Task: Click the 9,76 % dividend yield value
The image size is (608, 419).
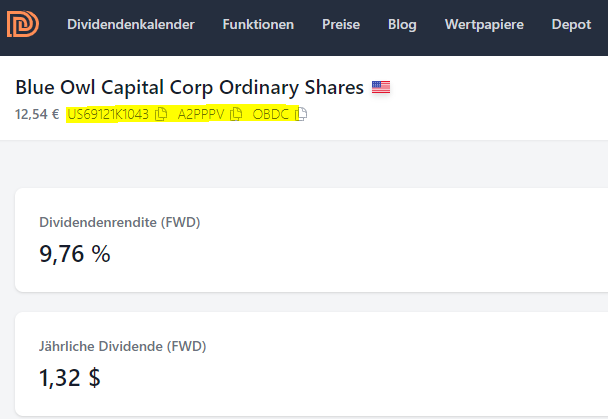Action: point(75,254)
